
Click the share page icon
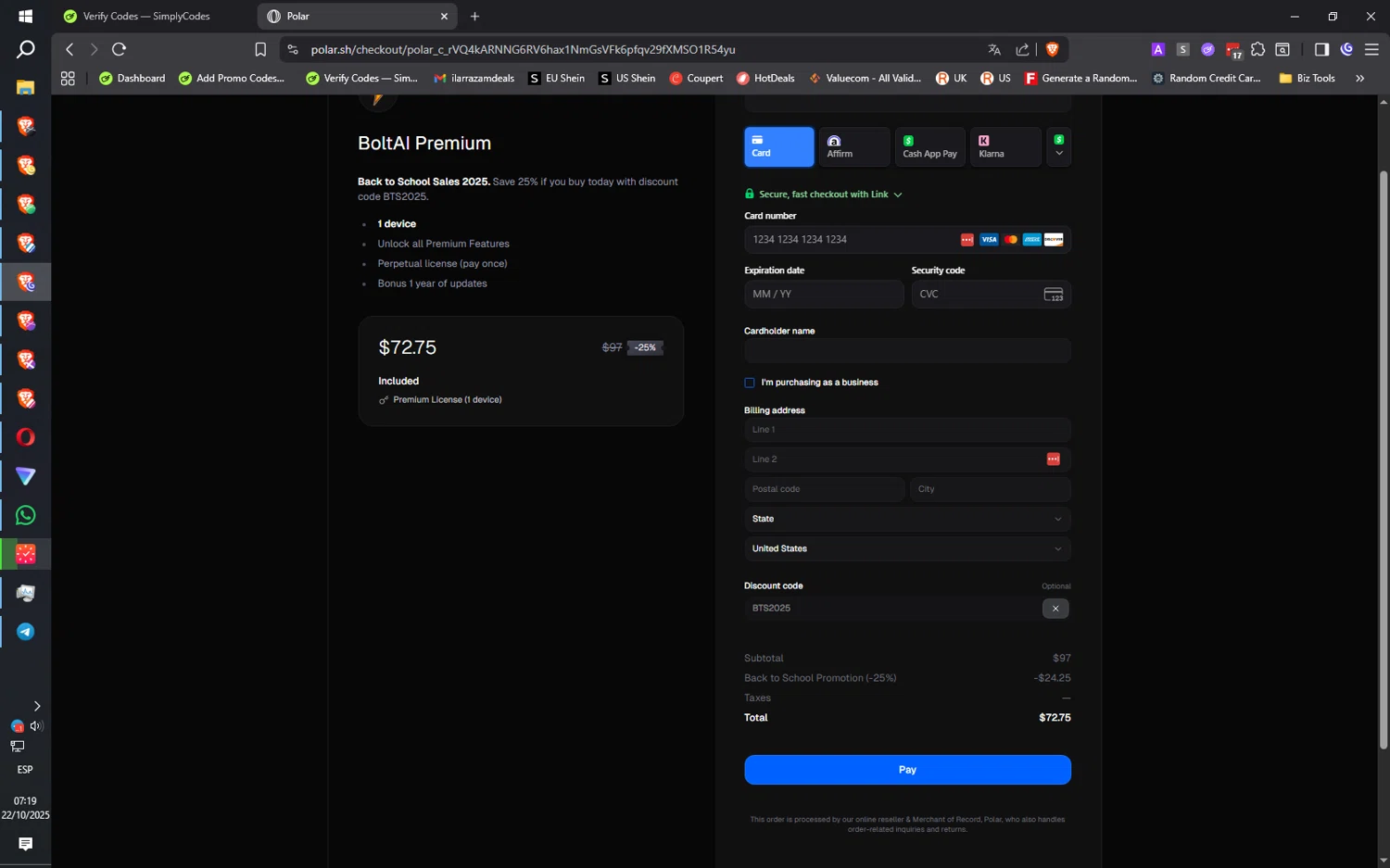1022,49
